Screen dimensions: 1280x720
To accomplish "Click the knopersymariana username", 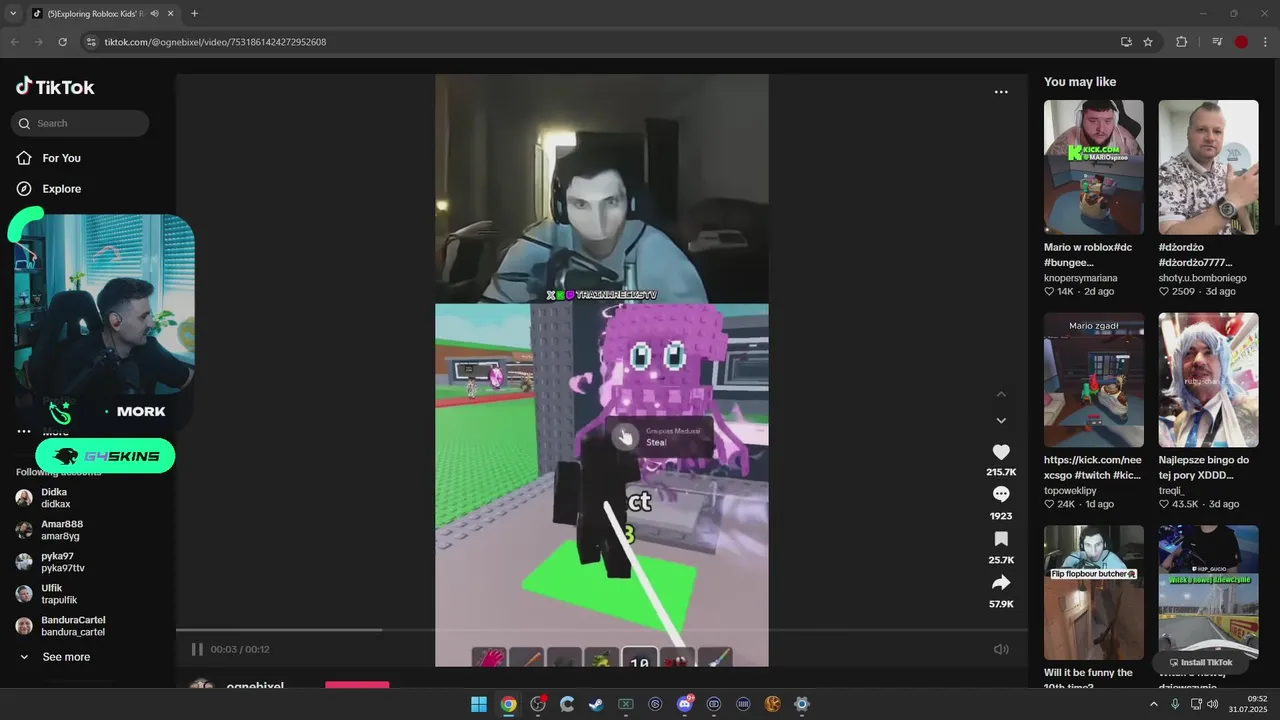I will click(x=1080, y=278).
